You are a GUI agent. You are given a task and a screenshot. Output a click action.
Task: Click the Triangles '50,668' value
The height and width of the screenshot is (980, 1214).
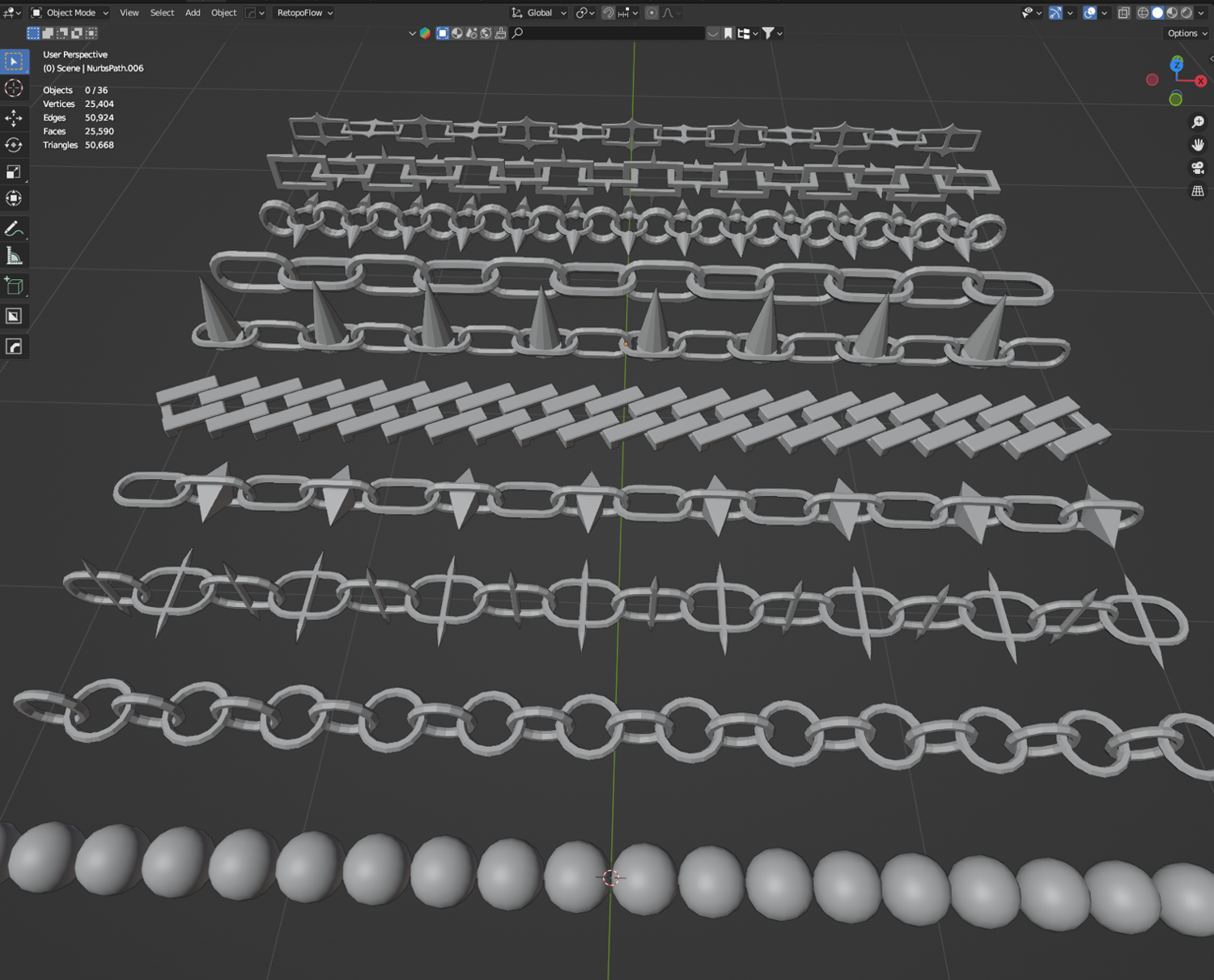click(100, 146)
